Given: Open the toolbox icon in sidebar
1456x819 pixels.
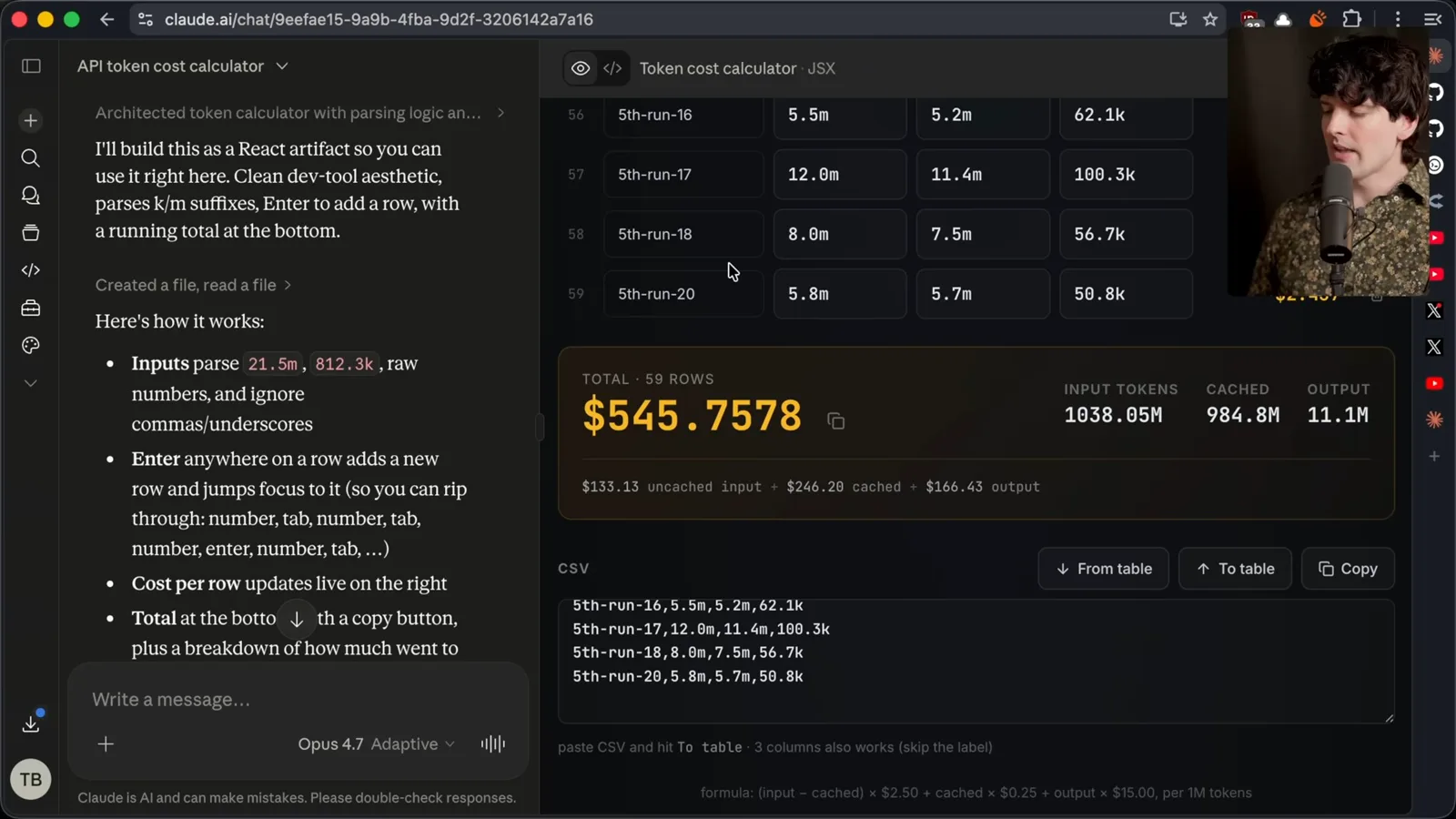Looking at the screenshot, I should coord(31,308).
